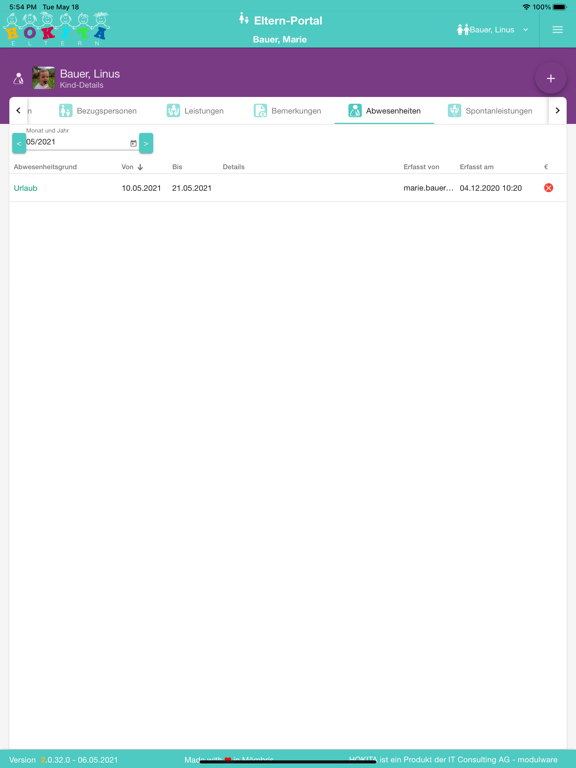Image resolution: width=576 pixels, height=768 pixels.
Task: Click the family icon beside Bauer, Linus
Action: tap(463, 30)
